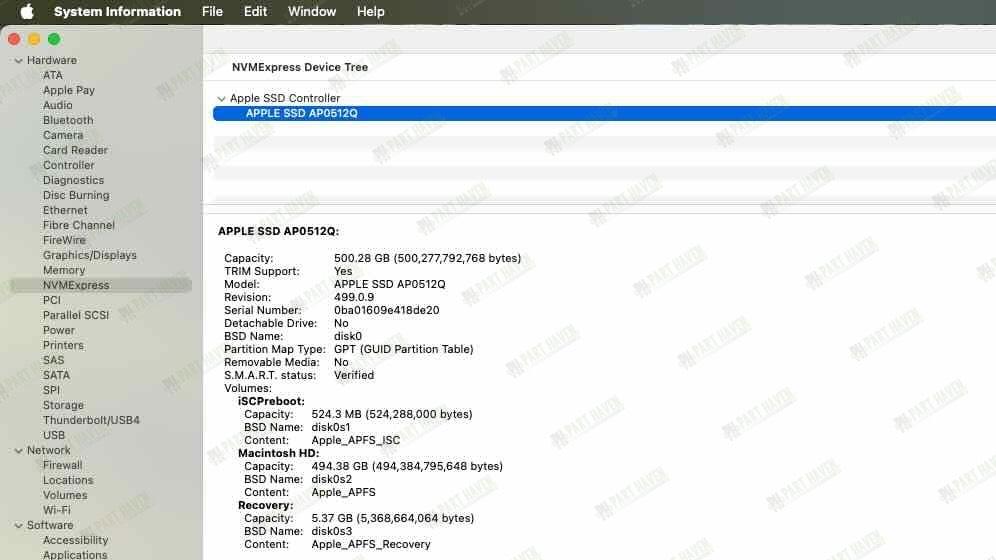Viewport: 996px width, 560px height.
Task: Collapse the Hardware section in sidebar
Action: [18, 61]
